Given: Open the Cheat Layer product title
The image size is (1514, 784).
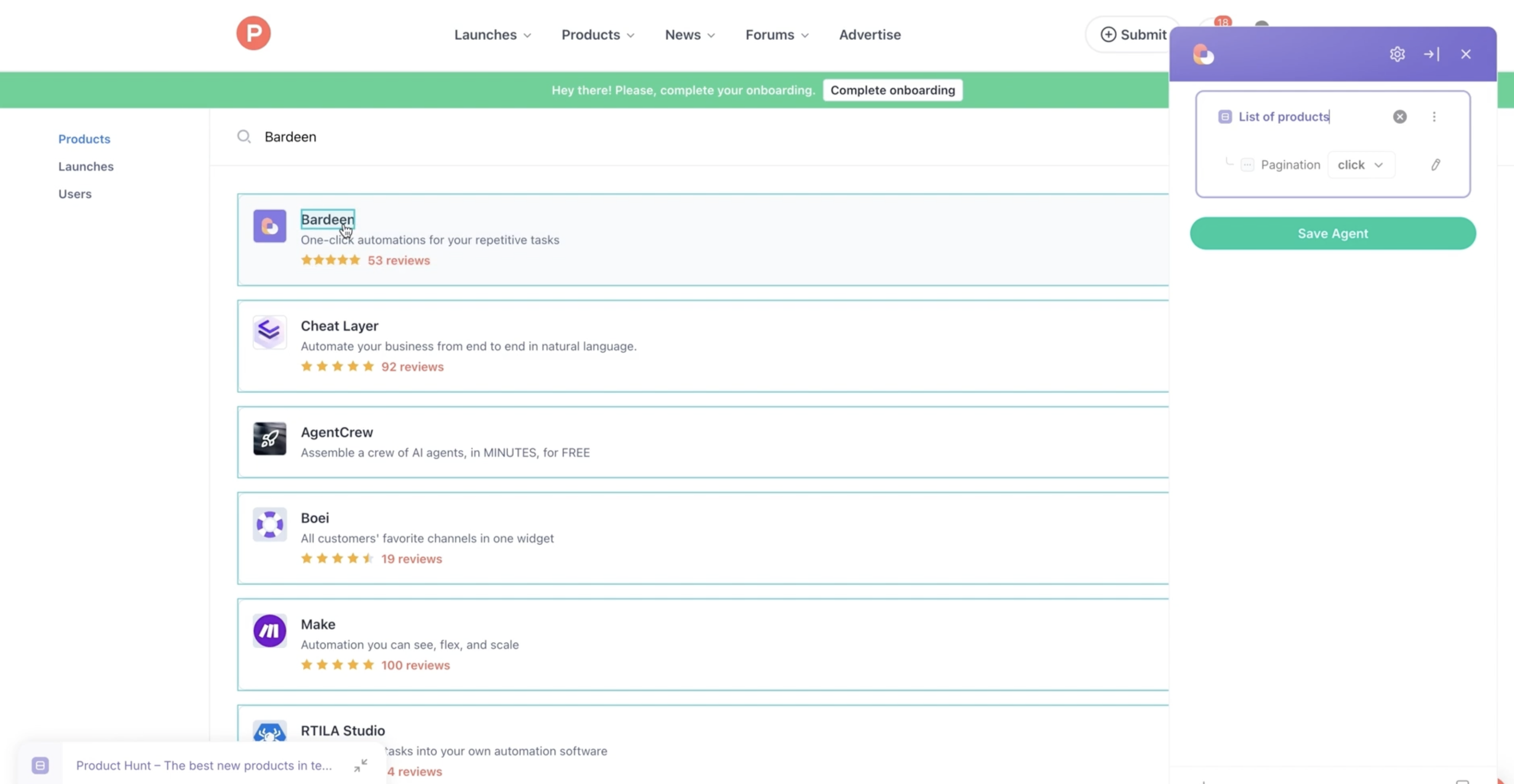Looking at the screenshot, I should [339, 326].
